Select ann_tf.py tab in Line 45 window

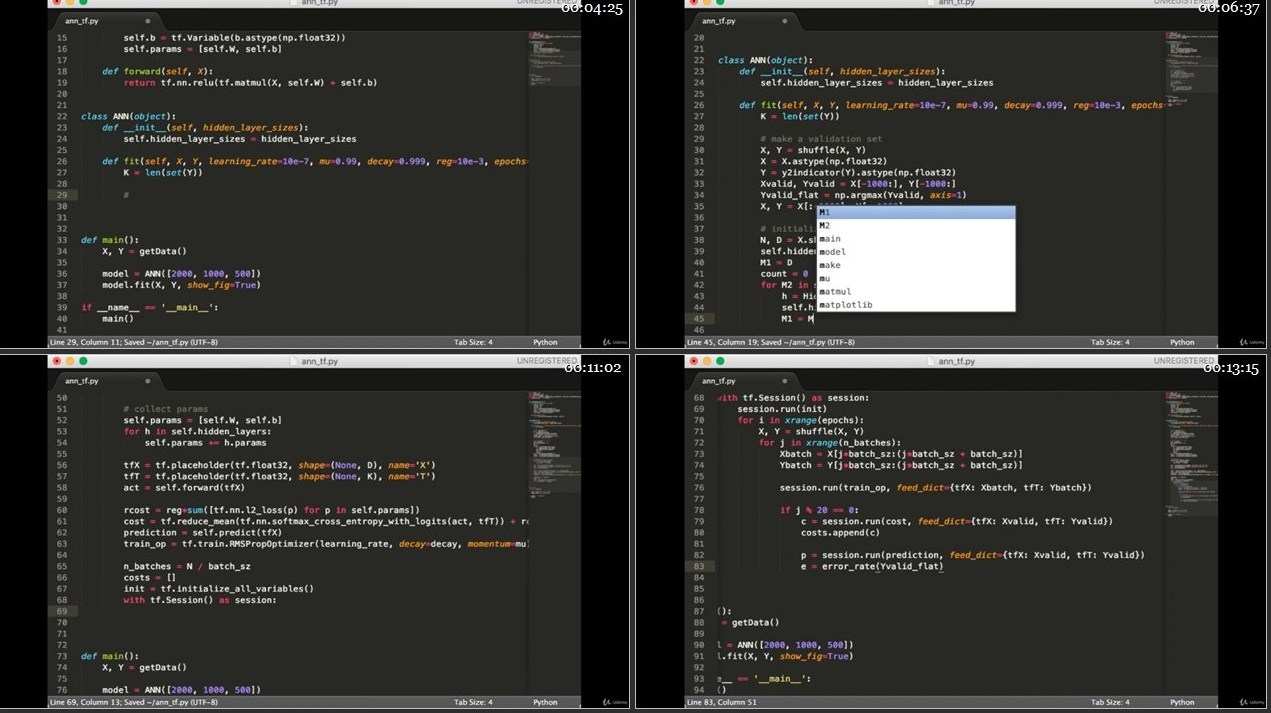click(x=745, y=20)
